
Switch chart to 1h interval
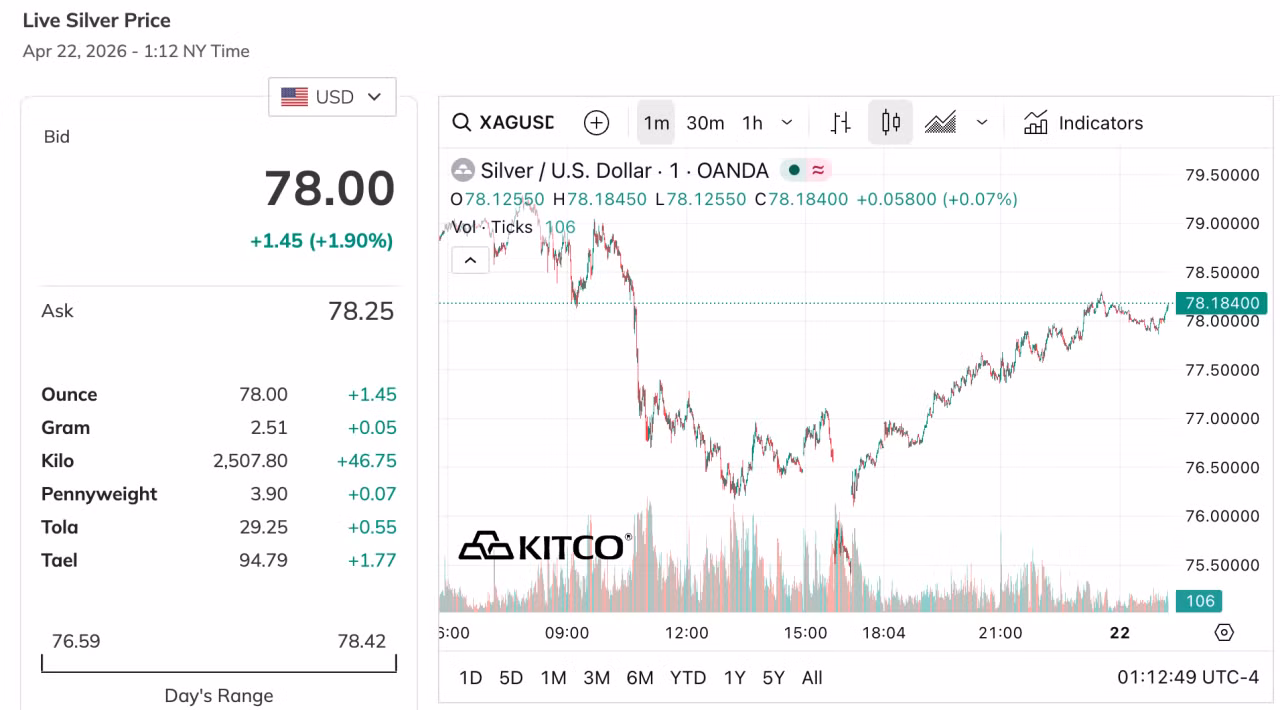[x=752, y=123]
